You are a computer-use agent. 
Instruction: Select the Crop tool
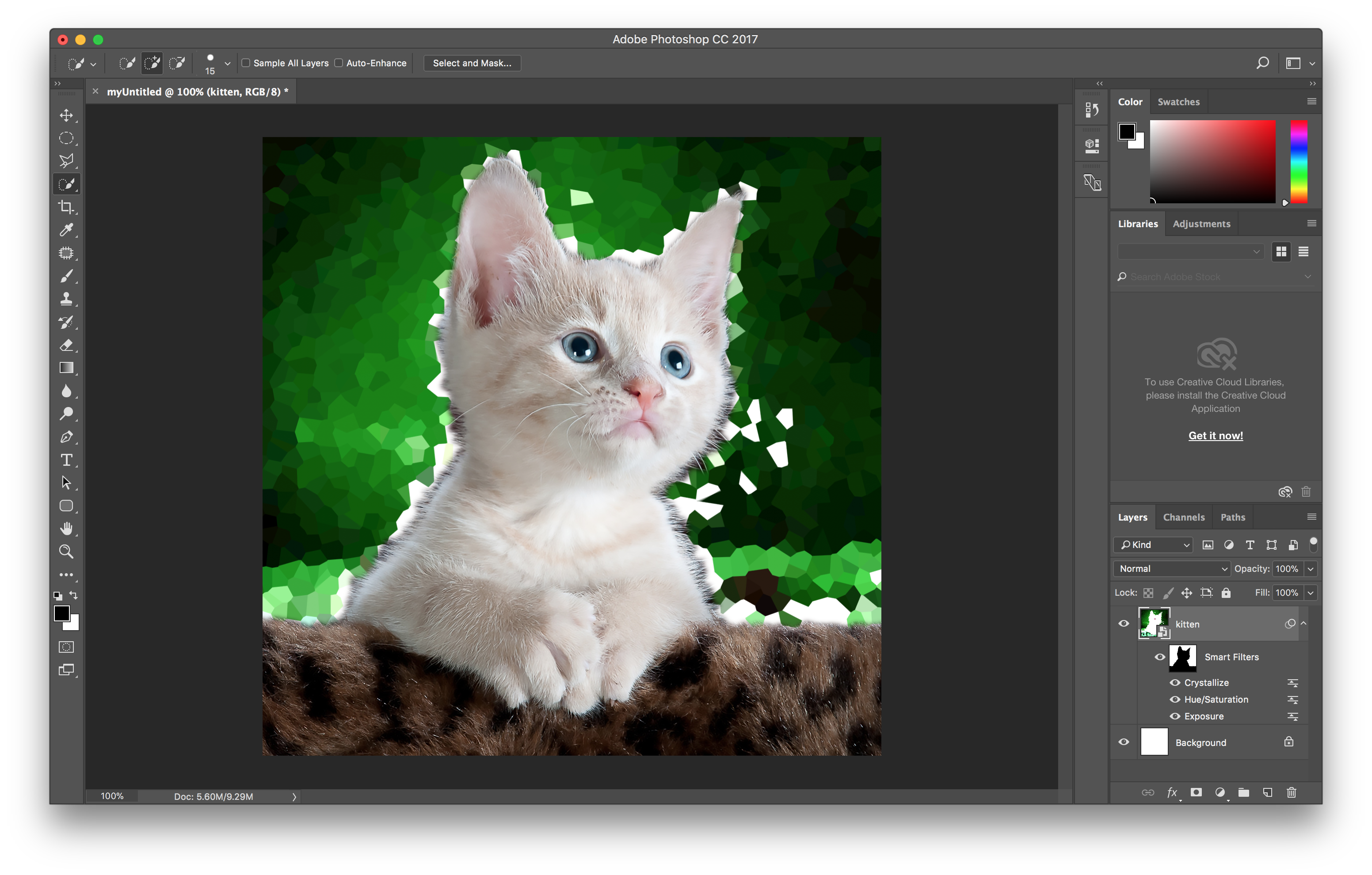pyautogui.click(x=67, y=207)
